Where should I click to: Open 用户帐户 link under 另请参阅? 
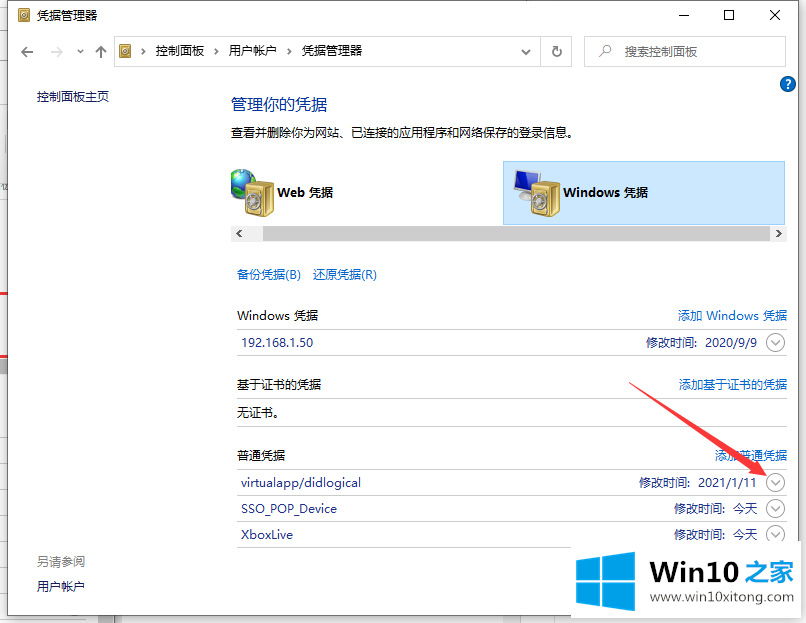pos(61,586)
